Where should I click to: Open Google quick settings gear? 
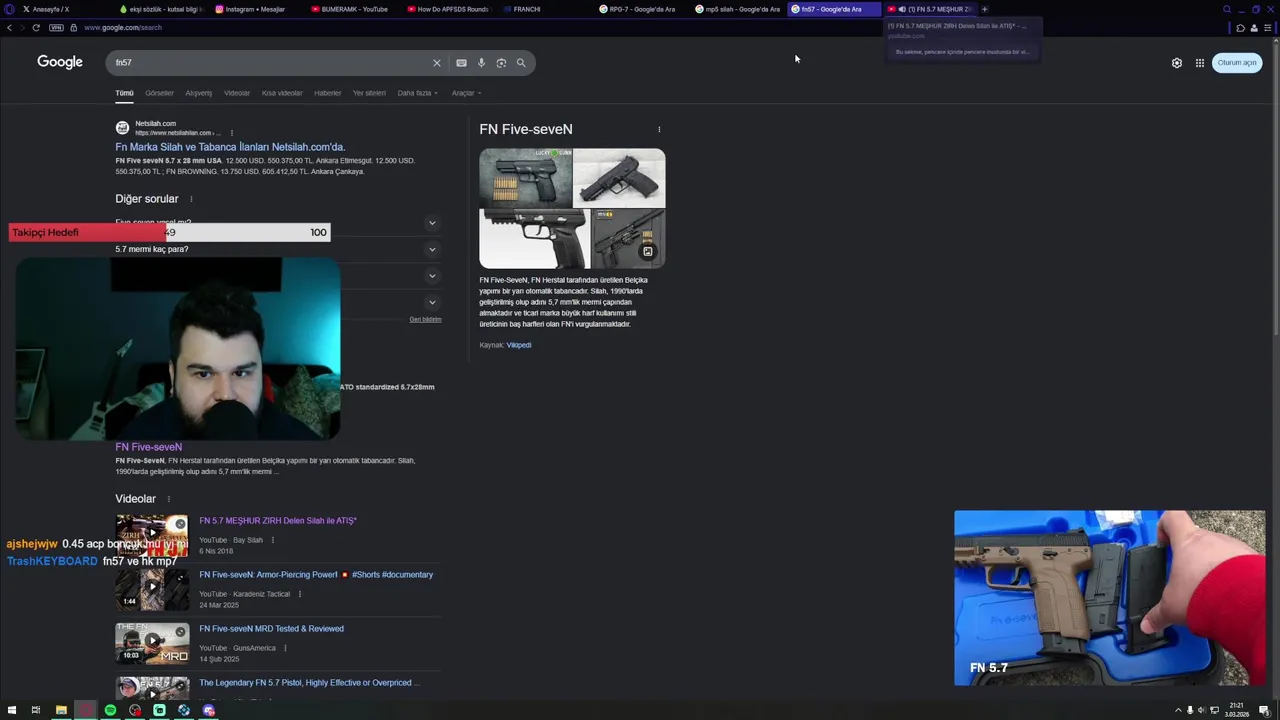[1177, 63]
